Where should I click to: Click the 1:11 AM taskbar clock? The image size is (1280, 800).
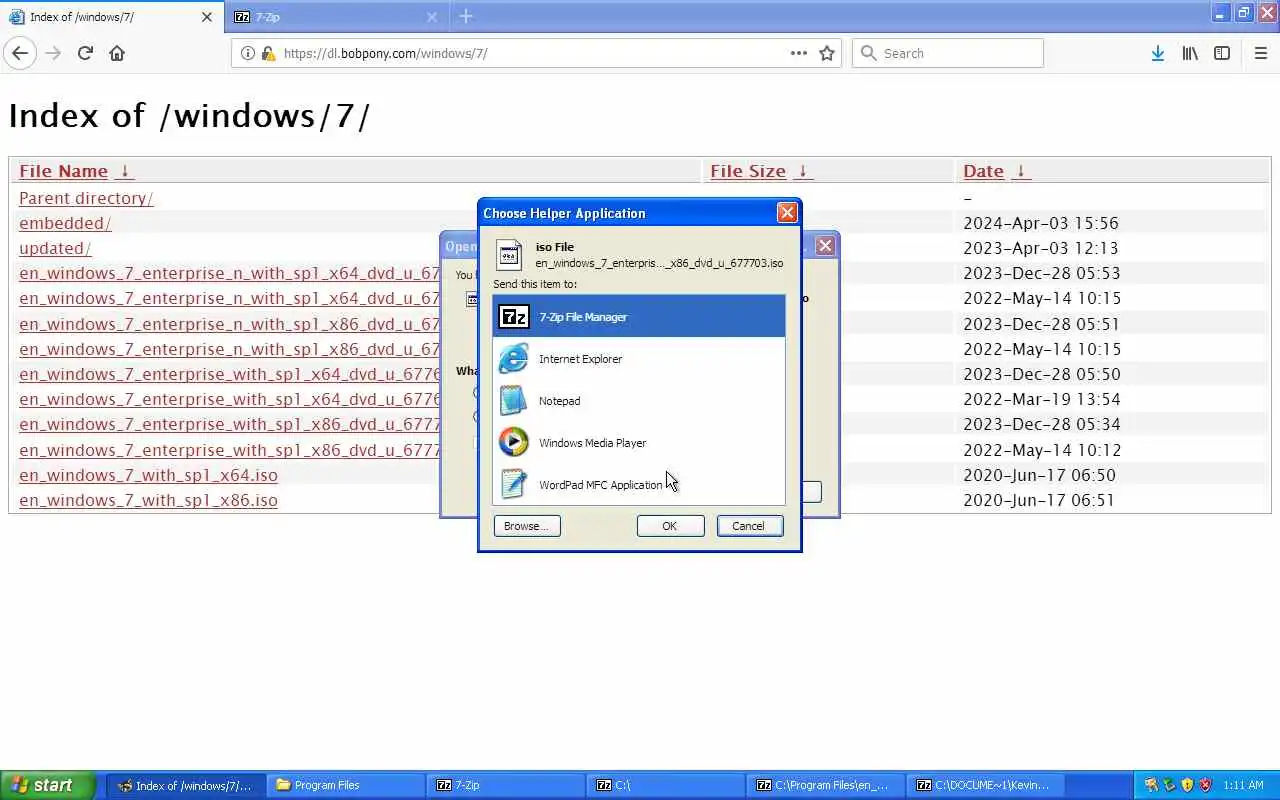point(1243,785)
